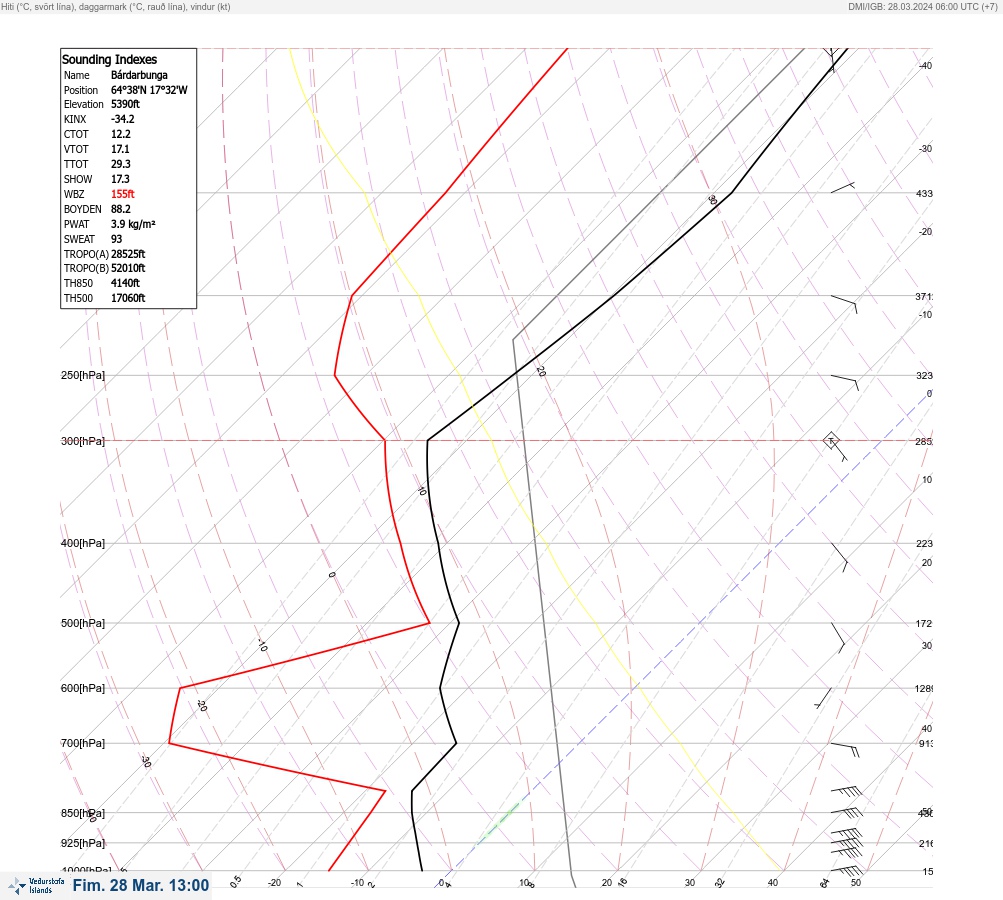Select the 300[hPa] pressure label
Viewport: 1003px width, 900px height.
tap(83, 441)
